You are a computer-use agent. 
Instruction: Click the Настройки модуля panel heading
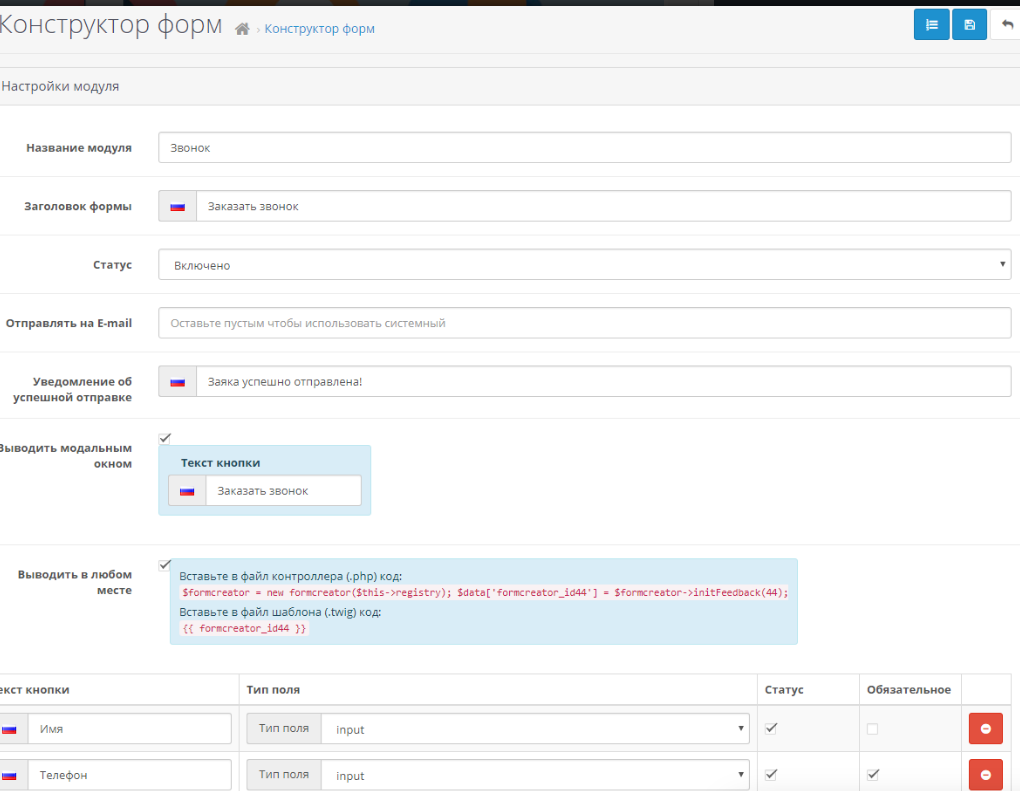pyautogui.click(x=60, y=87)
